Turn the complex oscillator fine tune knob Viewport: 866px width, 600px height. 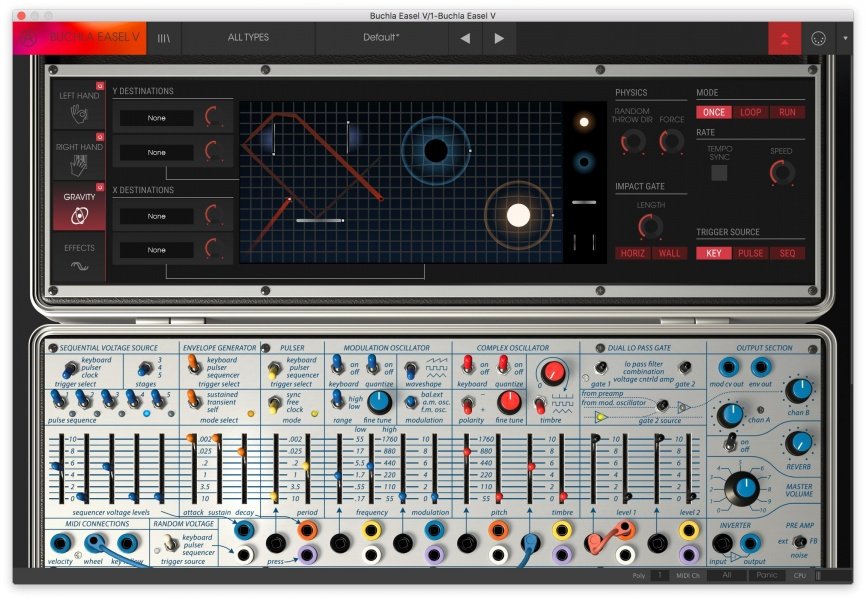click(509, 403)
